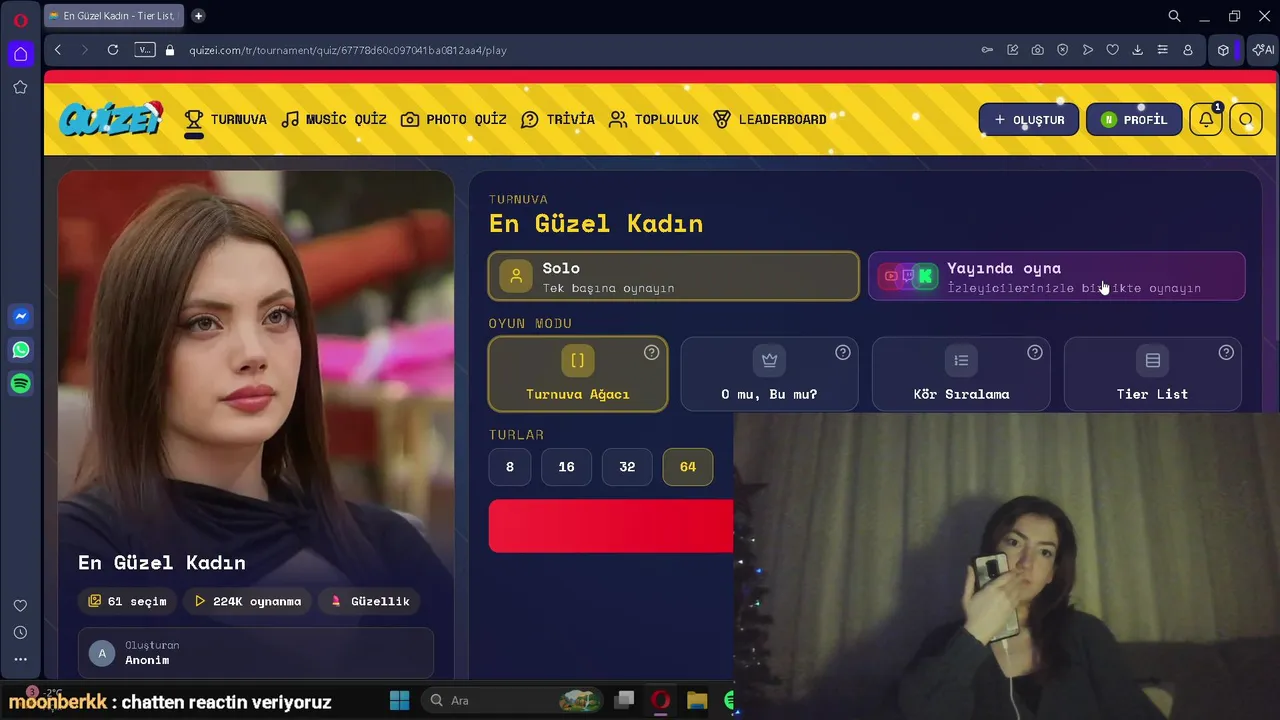Choose Kör Sıralama game mode
The width and height of the screenshot is (1280, 720).
point(961,374)
